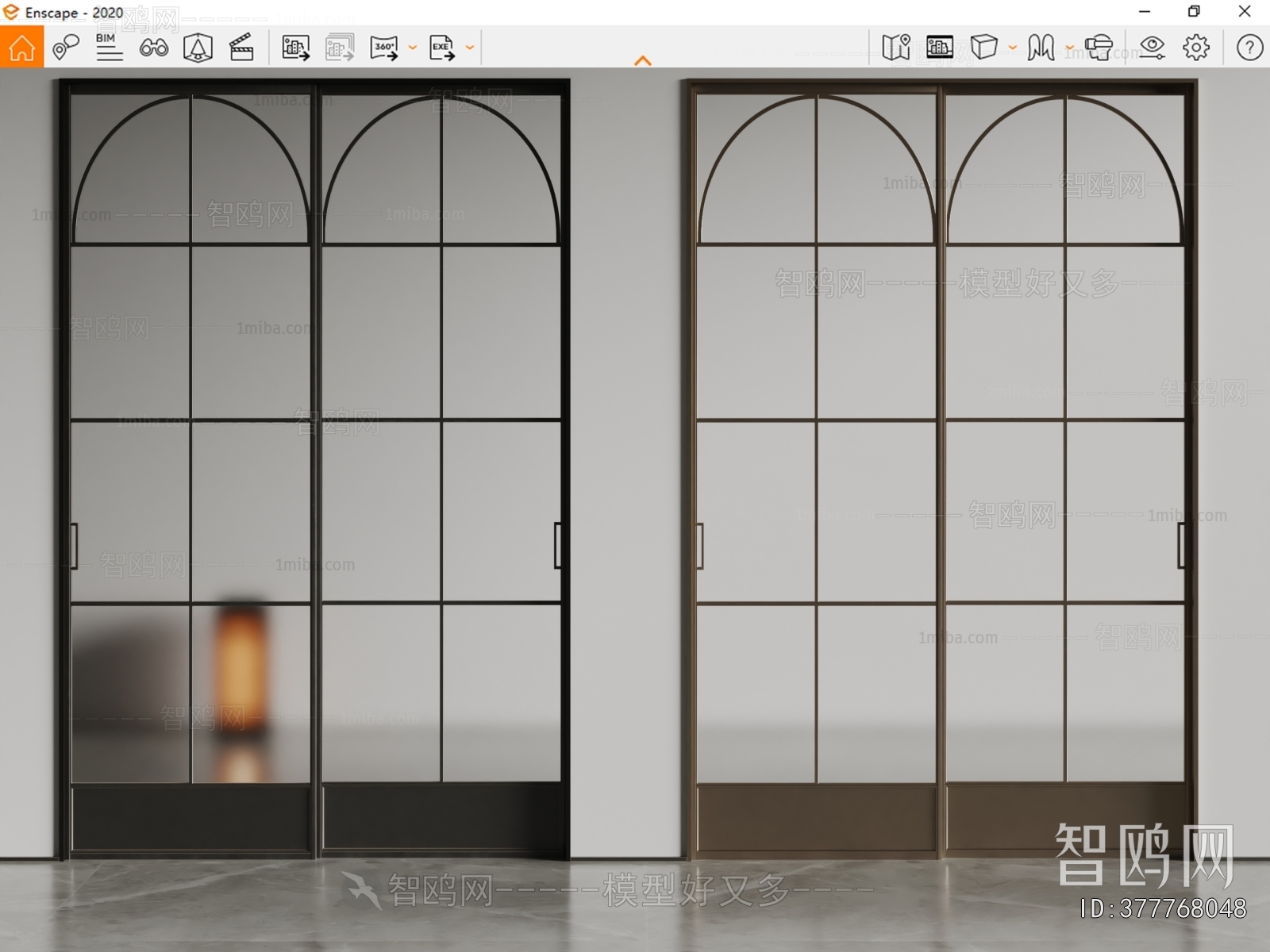
Task: Open the Manage Views location pin icon
Action: pos(66,48)
